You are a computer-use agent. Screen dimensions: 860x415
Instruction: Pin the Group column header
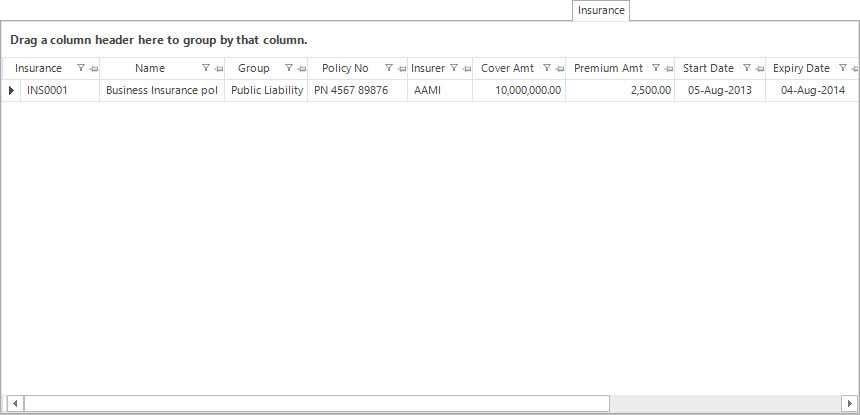302,69
